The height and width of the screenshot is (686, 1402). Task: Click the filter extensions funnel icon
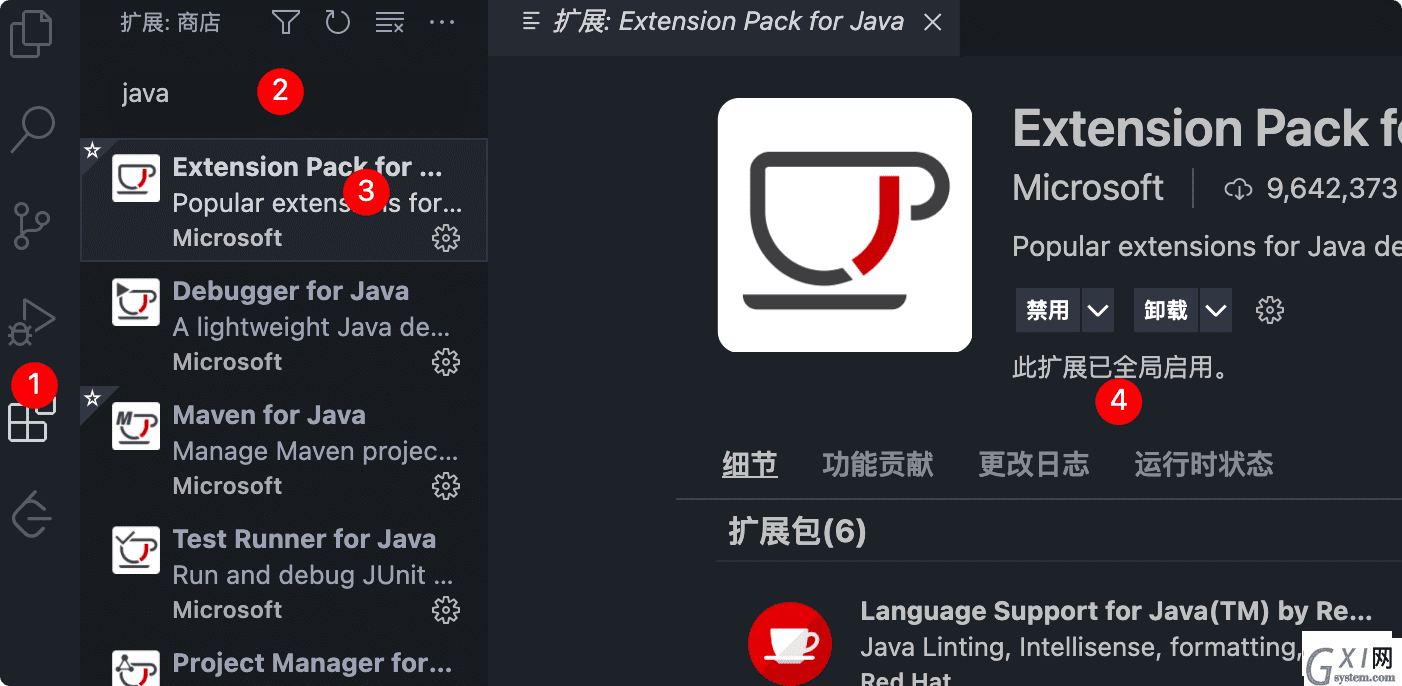[x=286, y=22]
